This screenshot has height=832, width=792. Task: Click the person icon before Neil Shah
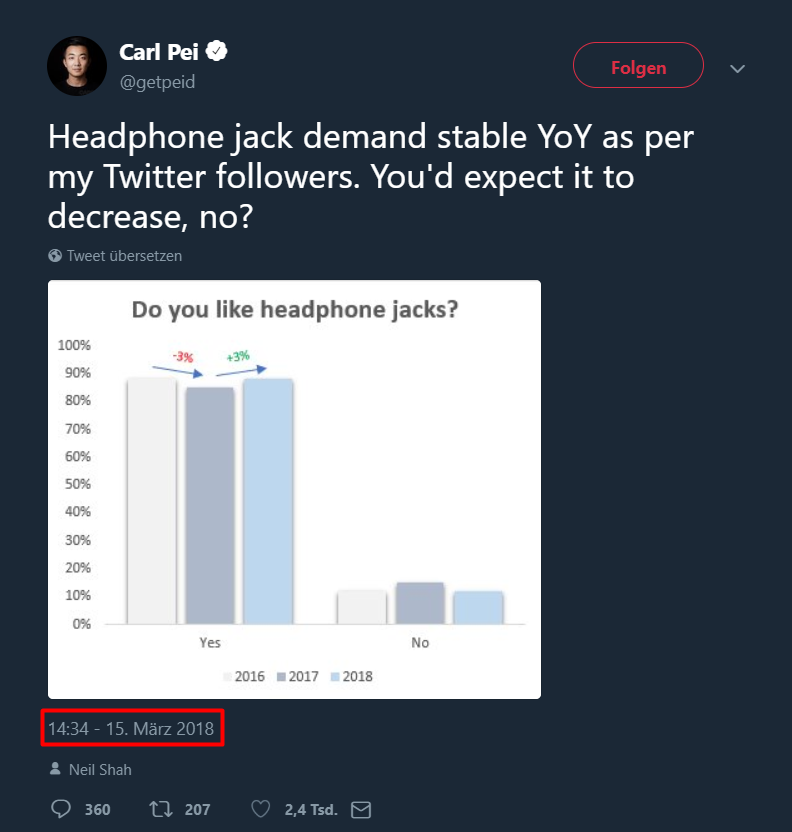[54, 770]
